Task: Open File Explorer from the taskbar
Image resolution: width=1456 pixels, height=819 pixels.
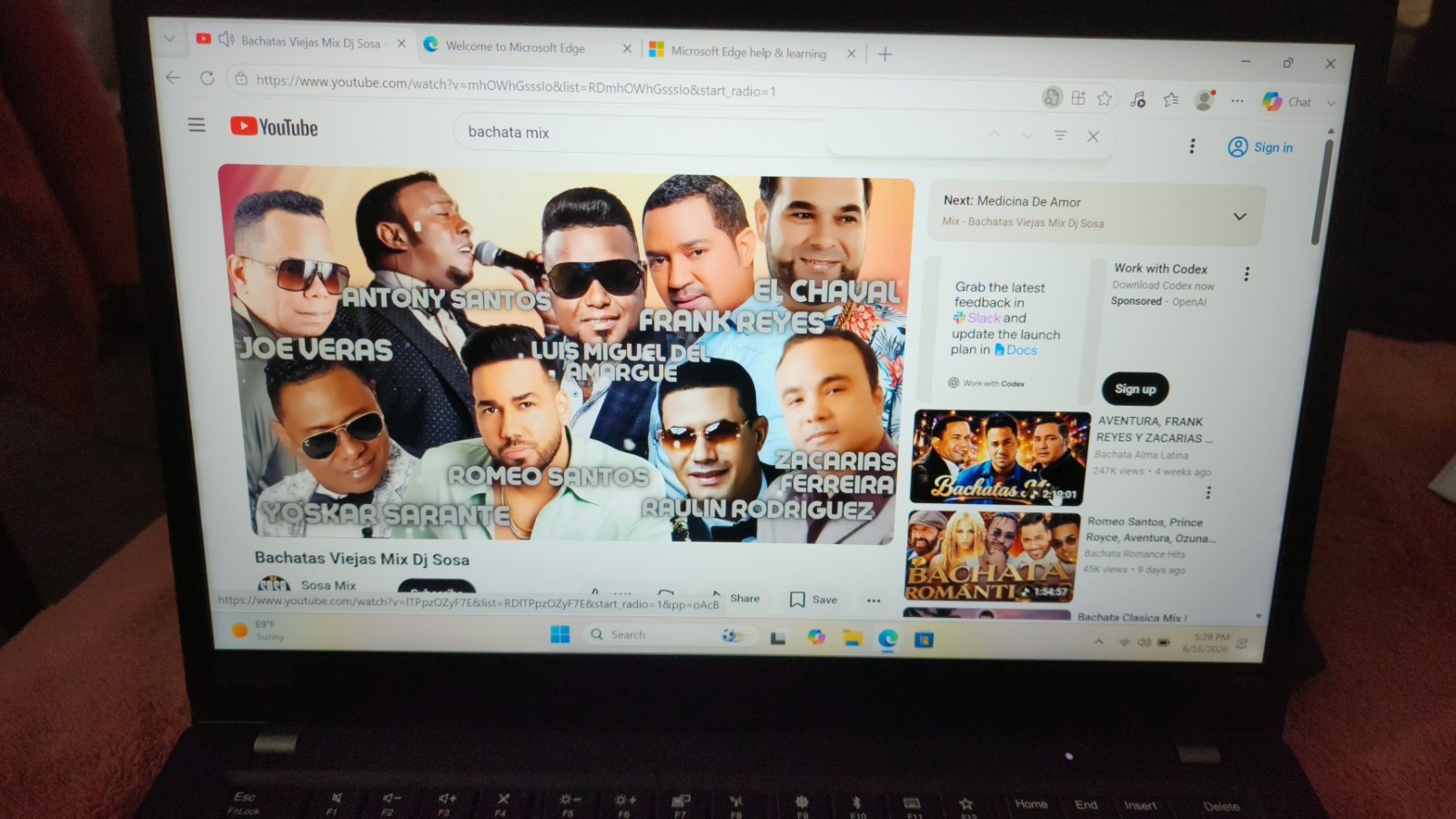Action: tap(852, 638)
